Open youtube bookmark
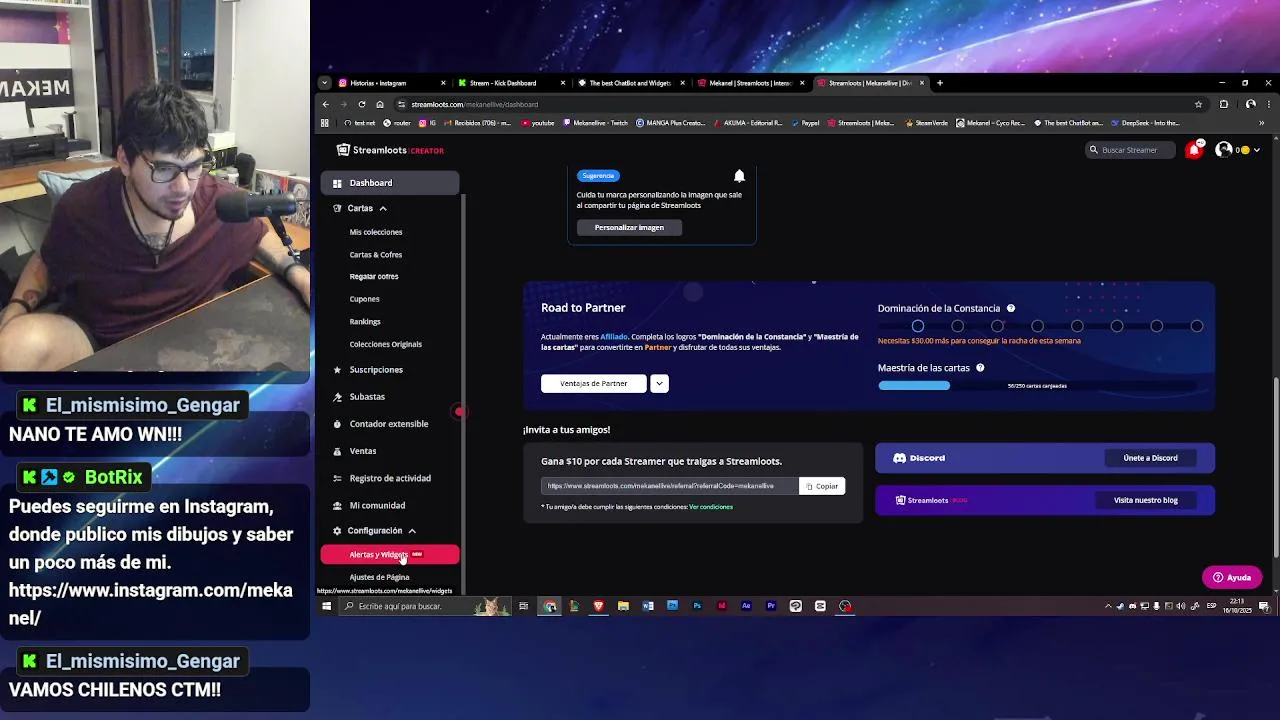Viewport: 1280px width, 720px height. (538, 123)
